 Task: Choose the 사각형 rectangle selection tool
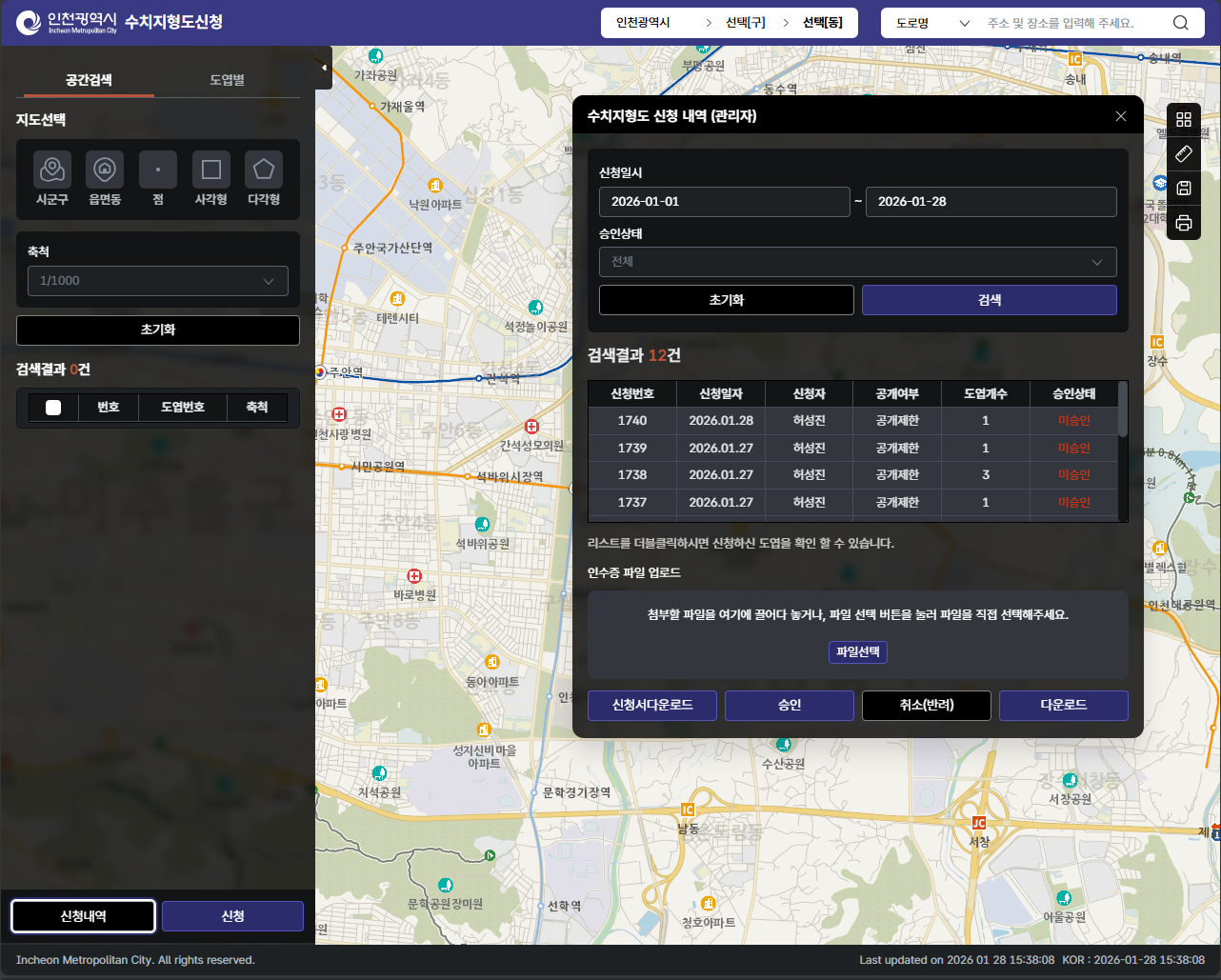(x=211, y=170)
